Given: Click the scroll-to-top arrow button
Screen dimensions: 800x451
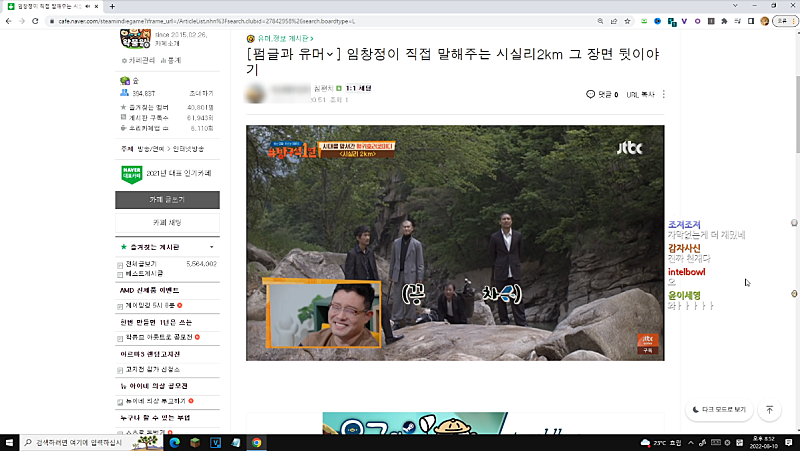Looking at the screenshot, I should pos(770,410).
